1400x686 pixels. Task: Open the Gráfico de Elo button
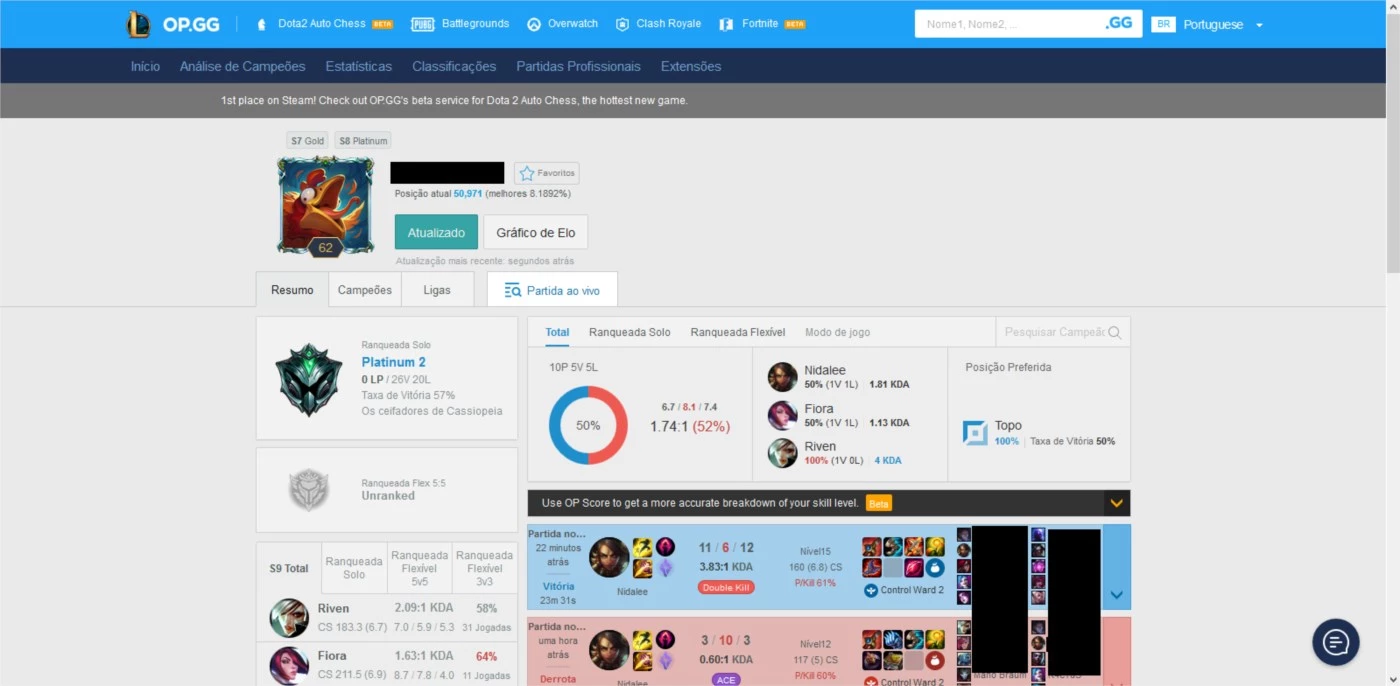coord(536,232)
